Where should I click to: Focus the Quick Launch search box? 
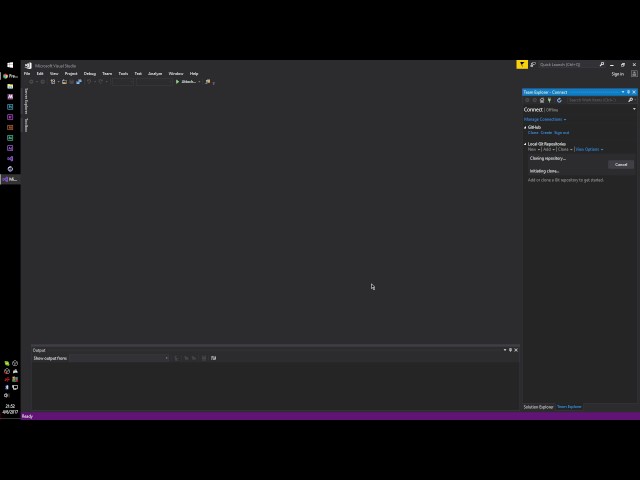point(568,64)
